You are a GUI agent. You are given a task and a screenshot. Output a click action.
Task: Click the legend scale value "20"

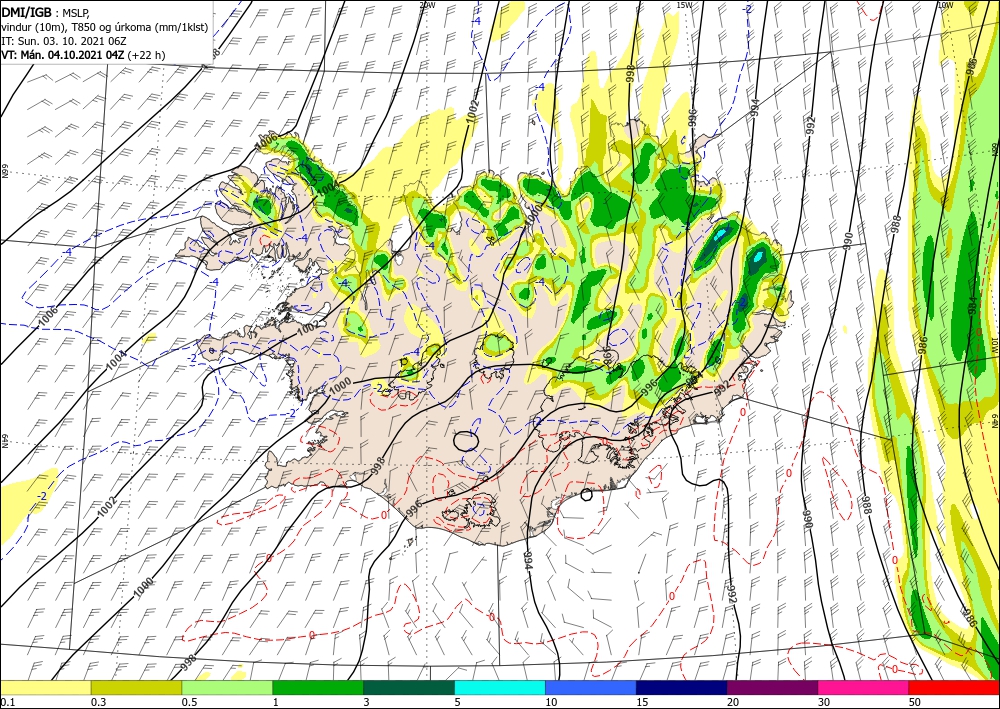click(732, 702)
